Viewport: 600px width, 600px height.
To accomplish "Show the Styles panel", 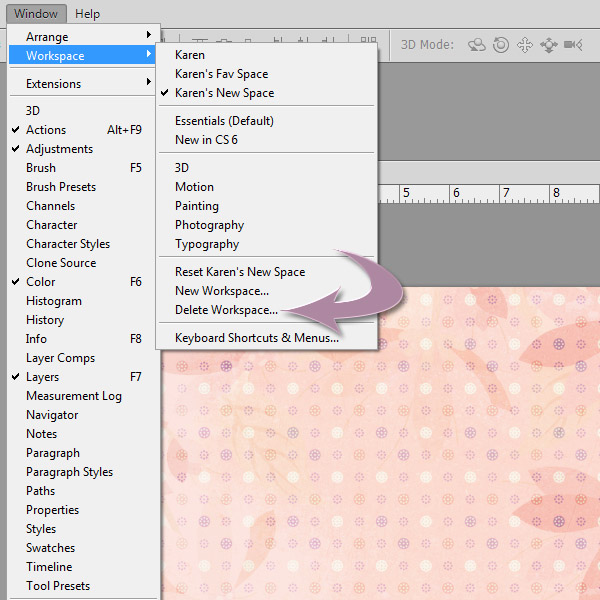I will point(81,529).
